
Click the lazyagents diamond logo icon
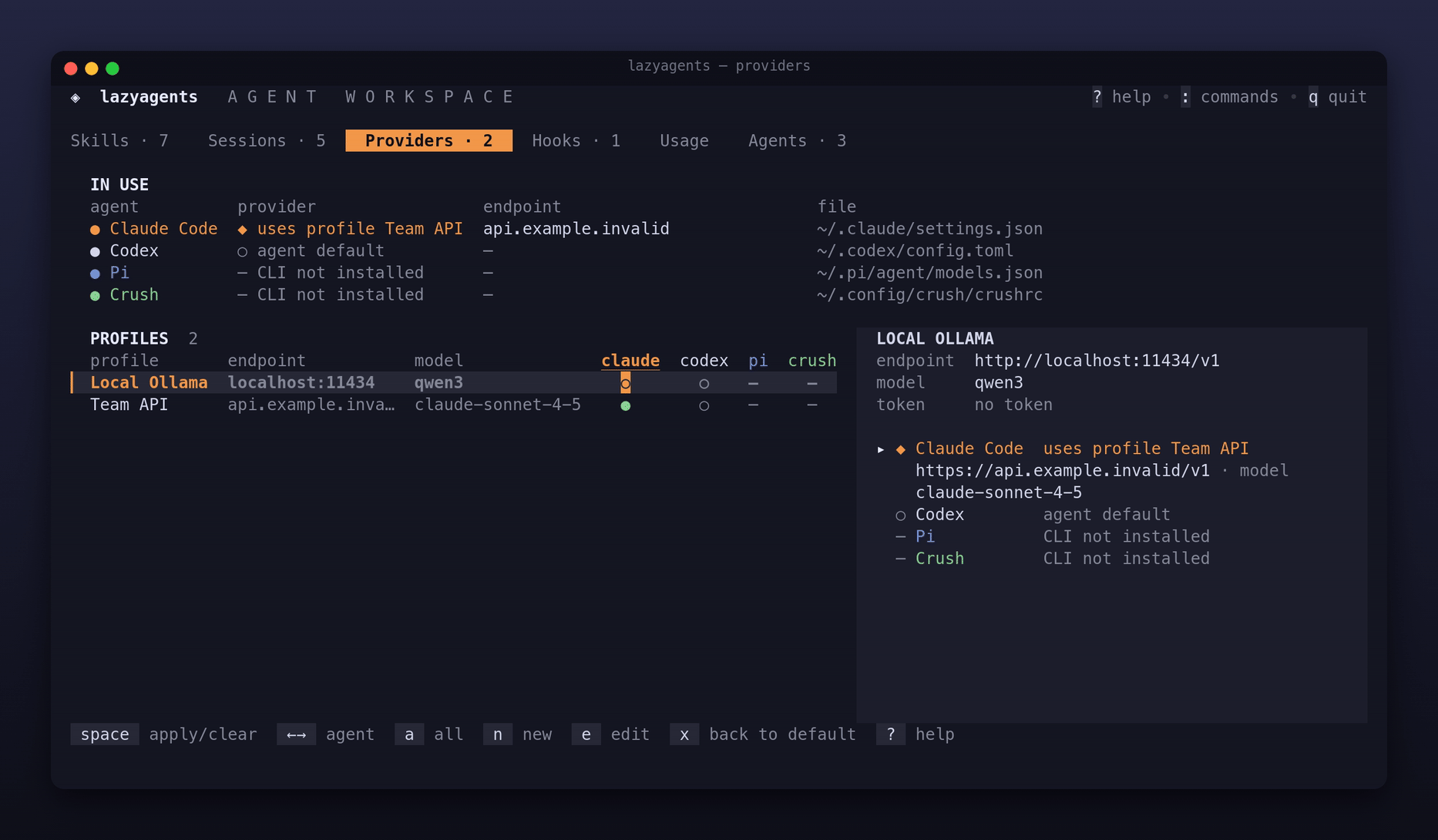click(x=76, y=98)
